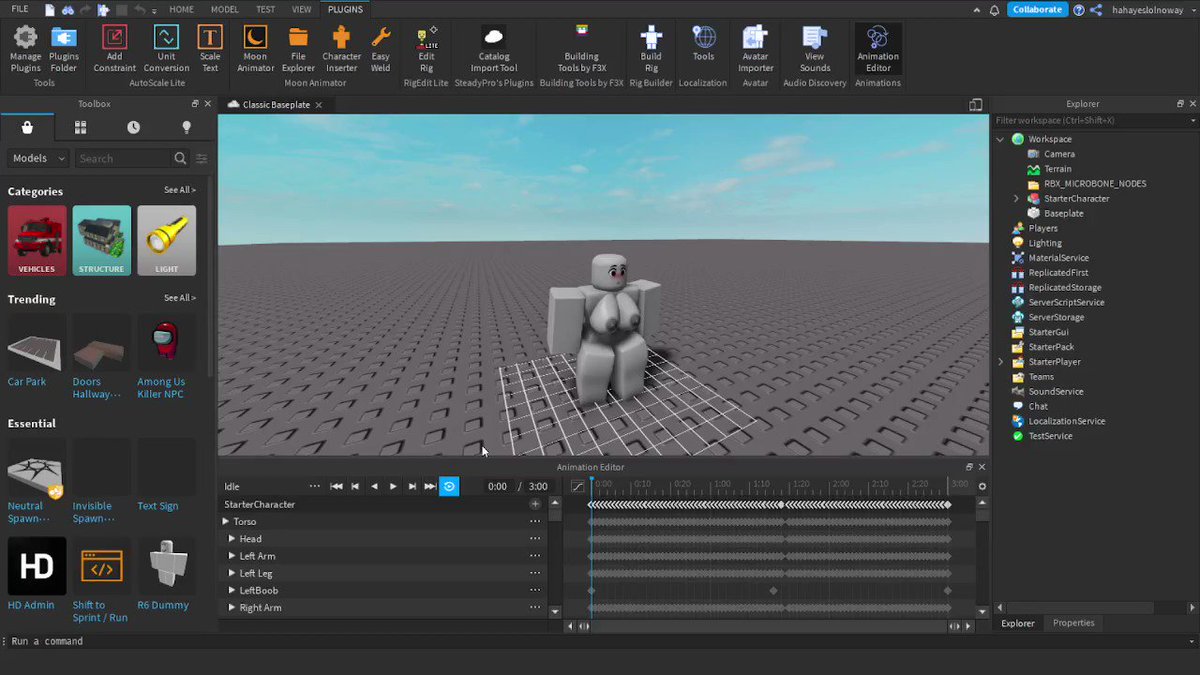
Task: Click See All next to Categories
Action: point(180,190)
